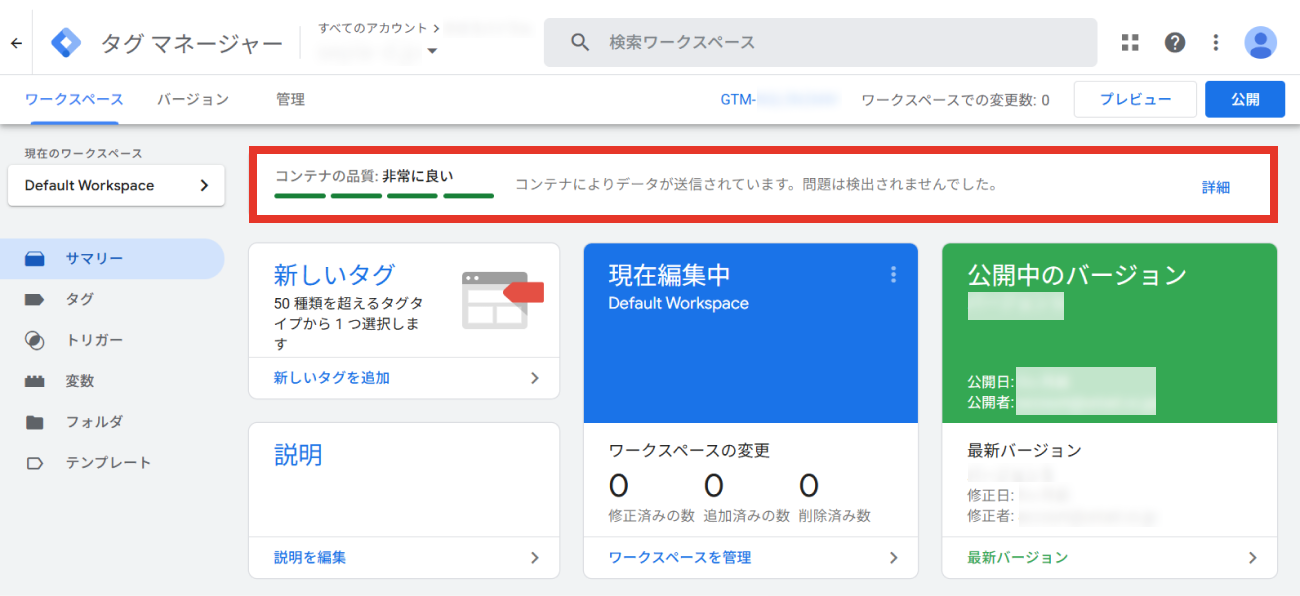Click the search magnifier icon
The image size is (1300, 596).
coord(580,42)
